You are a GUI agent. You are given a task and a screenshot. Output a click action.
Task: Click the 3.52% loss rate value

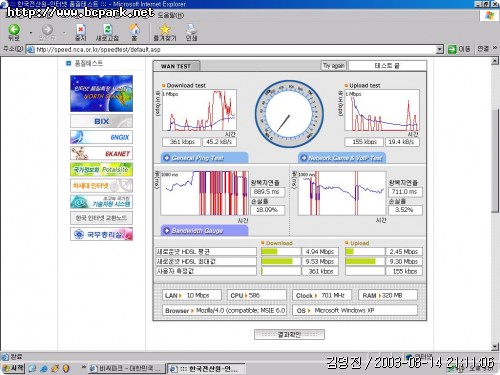tap(405, 210)
